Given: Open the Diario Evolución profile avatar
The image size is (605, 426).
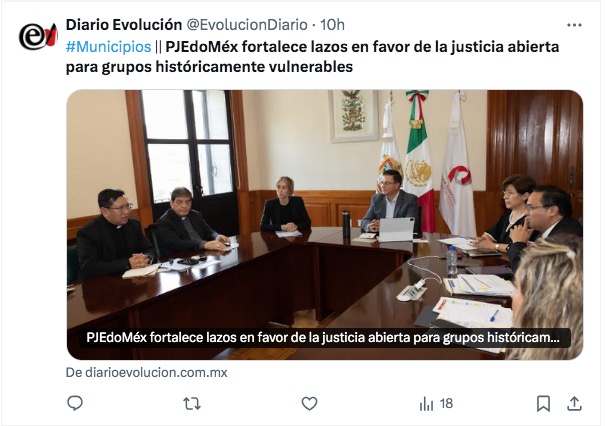Looking at the screenshot, I should tap(38, 36).
